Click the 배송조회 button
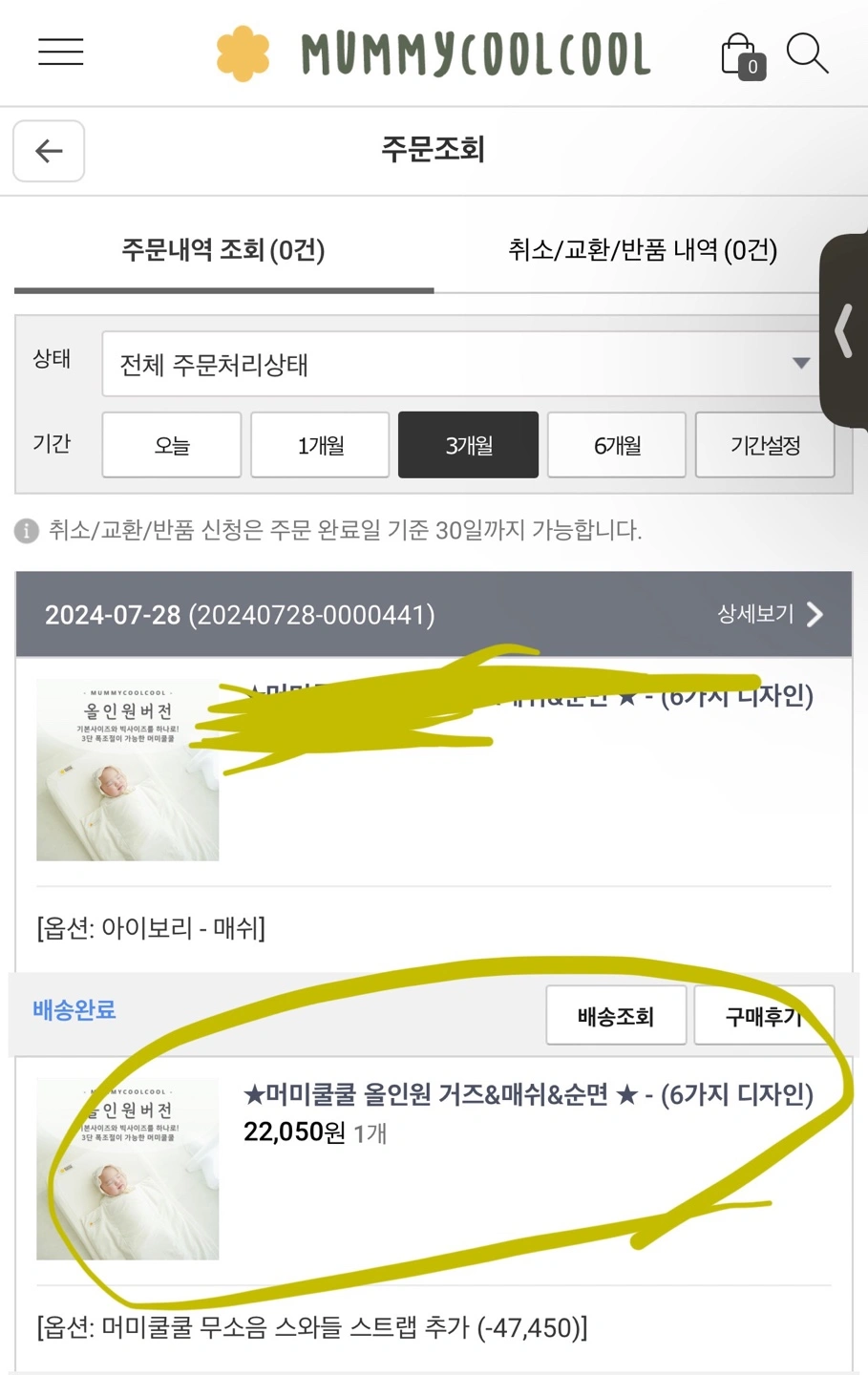The image size is (868, 1375). [616, 1016]
